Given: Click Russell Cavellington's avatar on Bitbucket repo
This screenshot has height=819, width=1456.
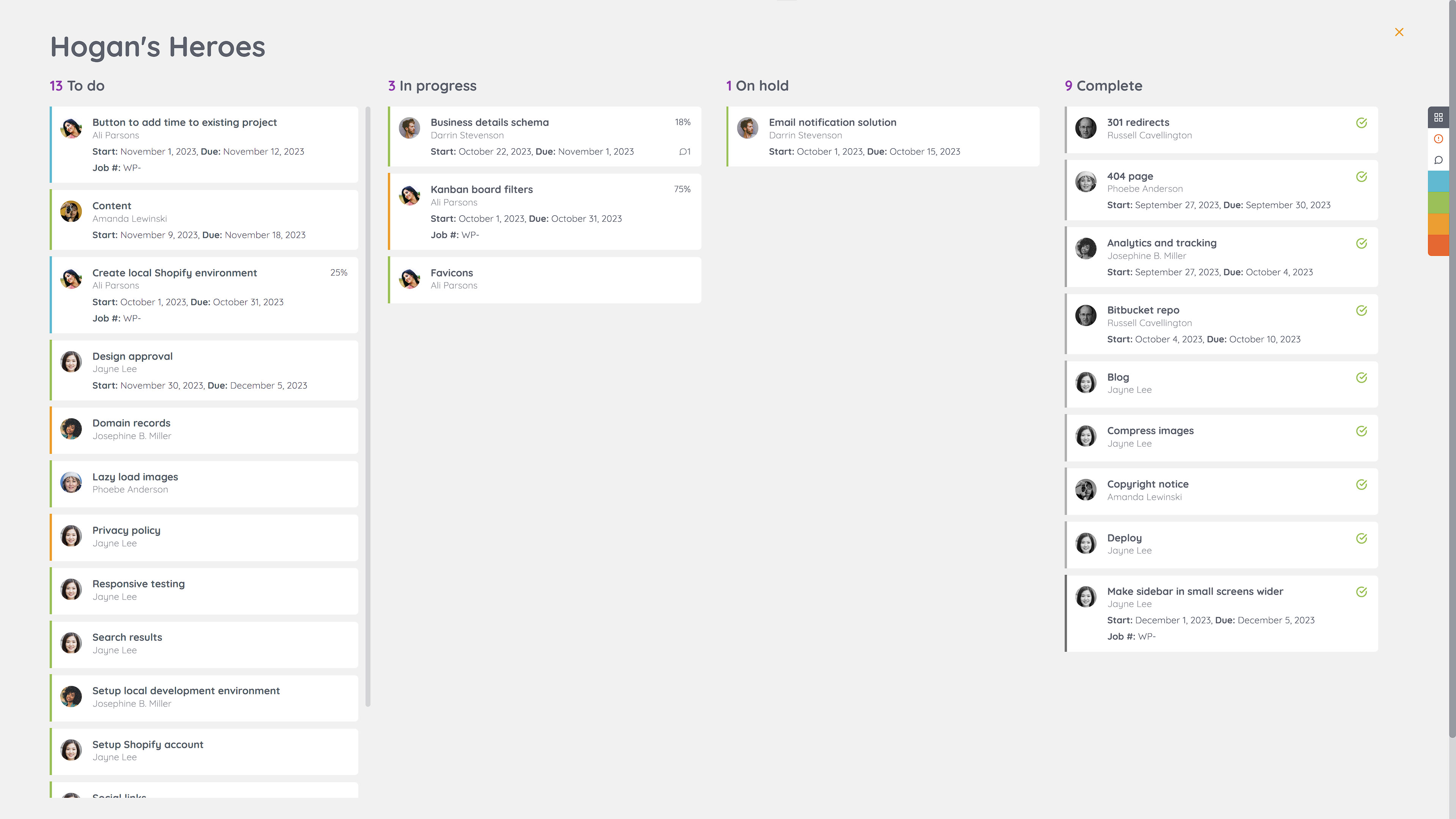Looking at the screenshot, I should pyautogui.click(x=1086, y=315).
